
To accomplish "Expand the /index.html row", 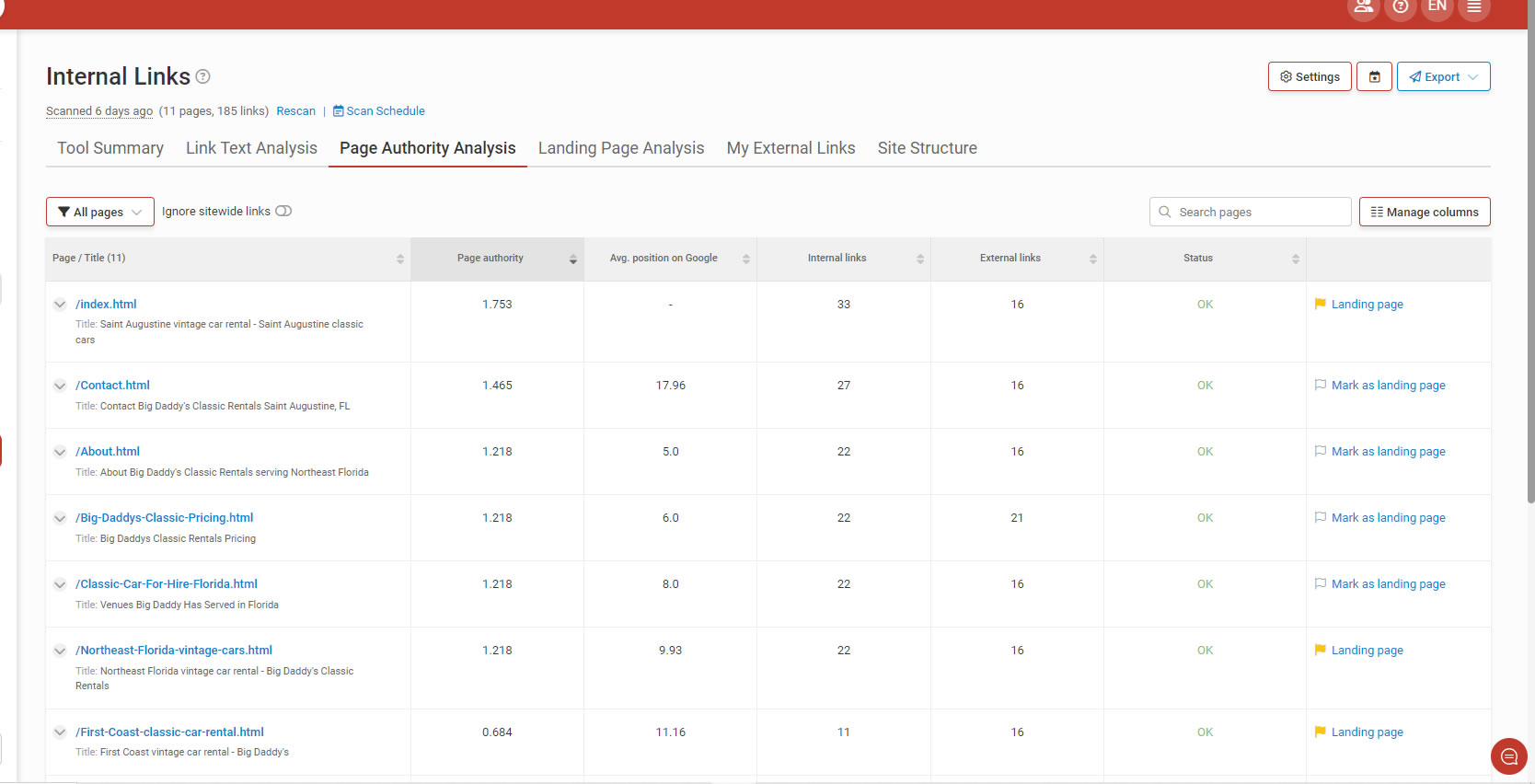I will 60,305.
